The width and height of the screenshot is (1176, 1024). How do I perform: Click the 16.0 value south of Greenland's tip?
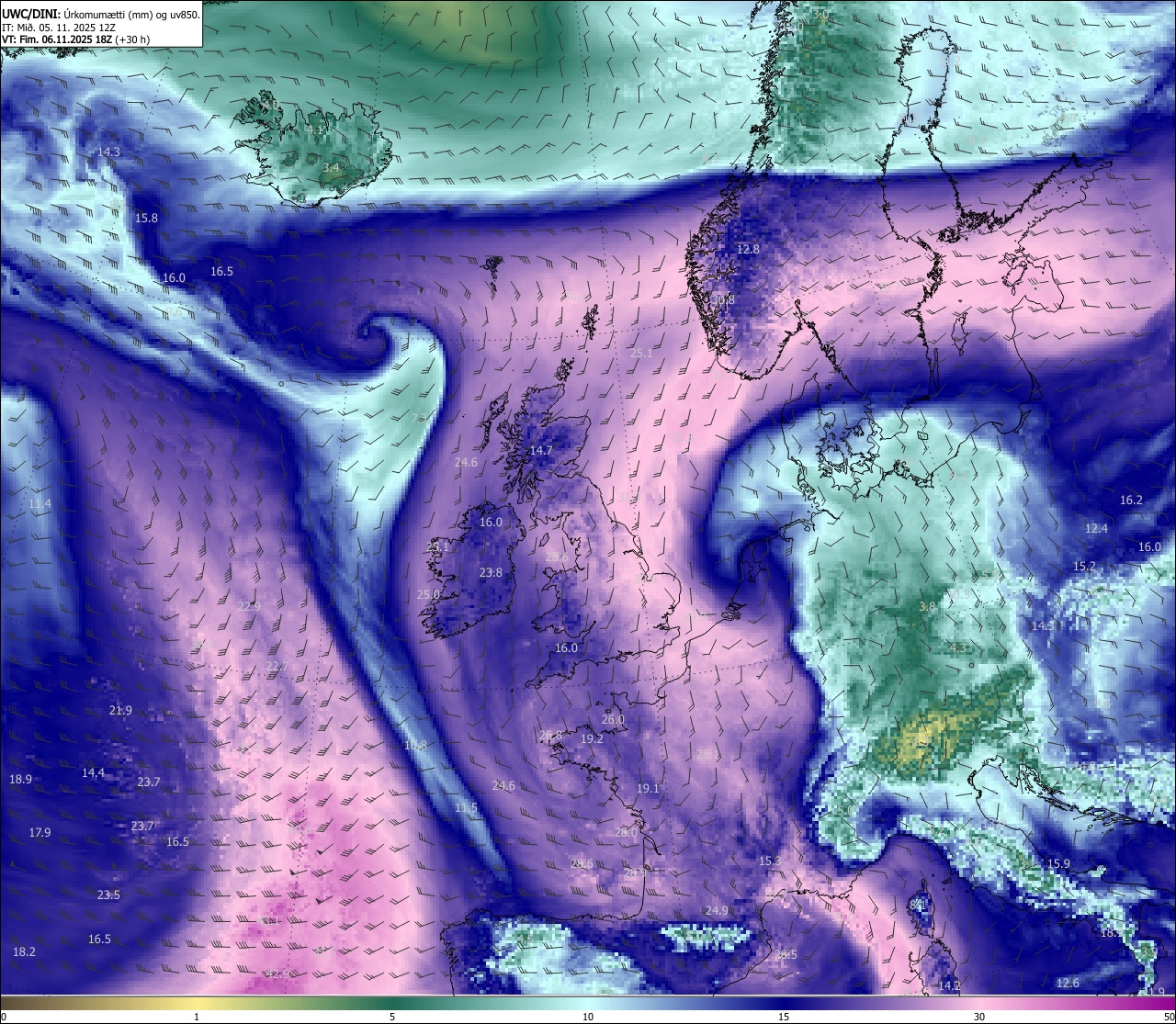pyautogui.click(x=174, y=278)
